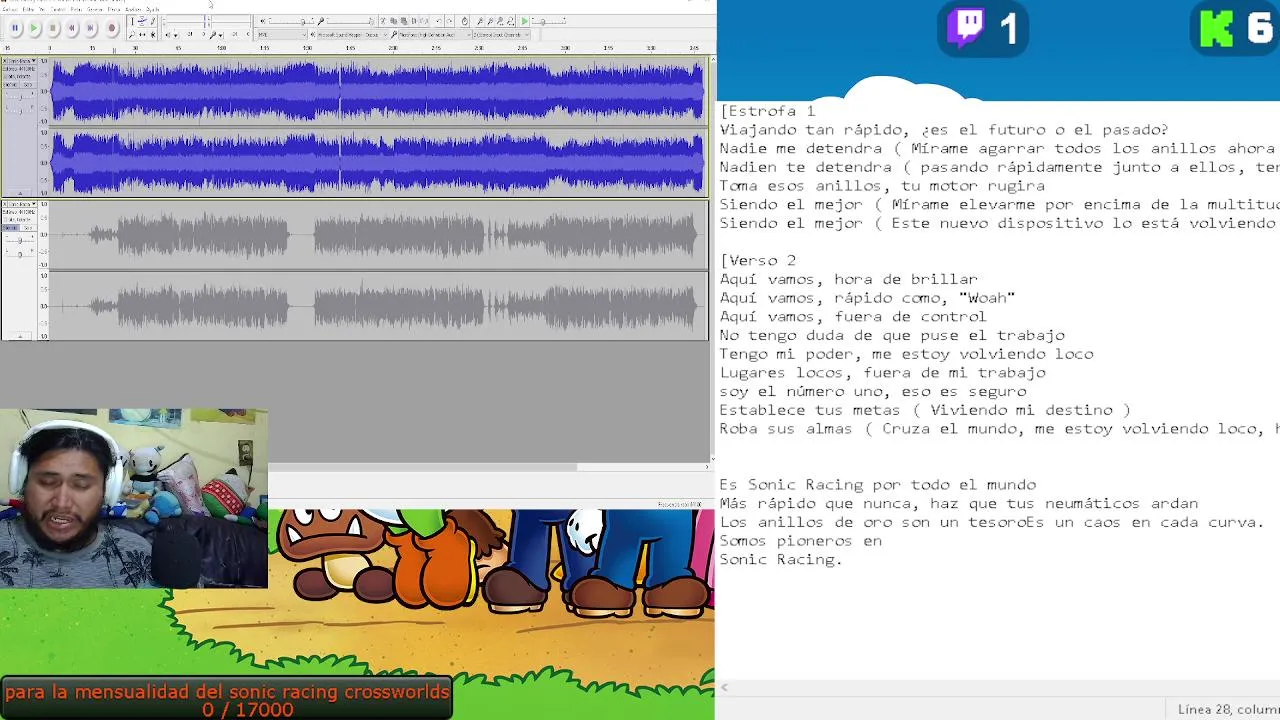Viewport: 1280px width, 720px height.
Task: Open the Pistas menu
Action: coord(76,9)
